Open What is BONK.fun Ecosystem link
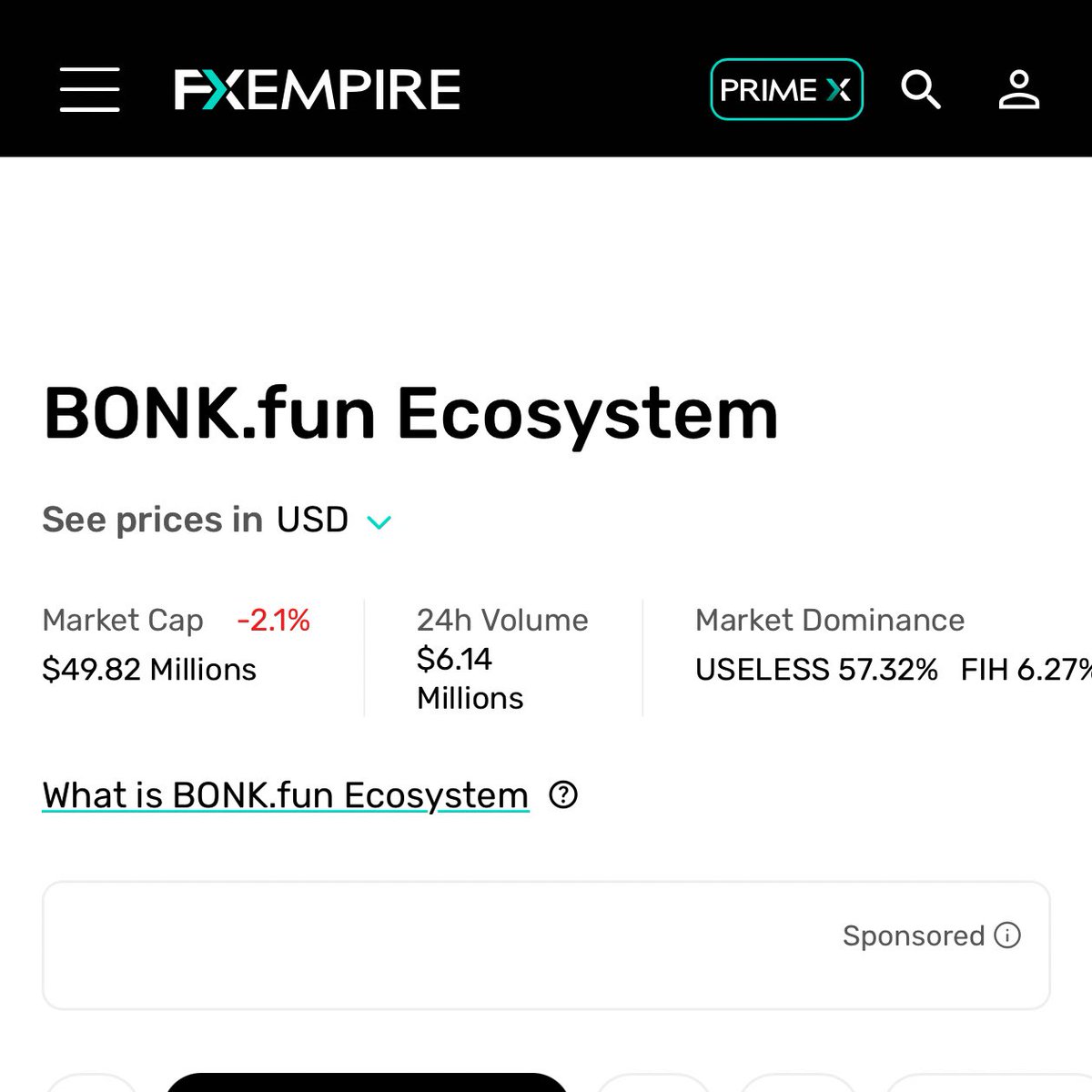 click(x=285, y=795)
